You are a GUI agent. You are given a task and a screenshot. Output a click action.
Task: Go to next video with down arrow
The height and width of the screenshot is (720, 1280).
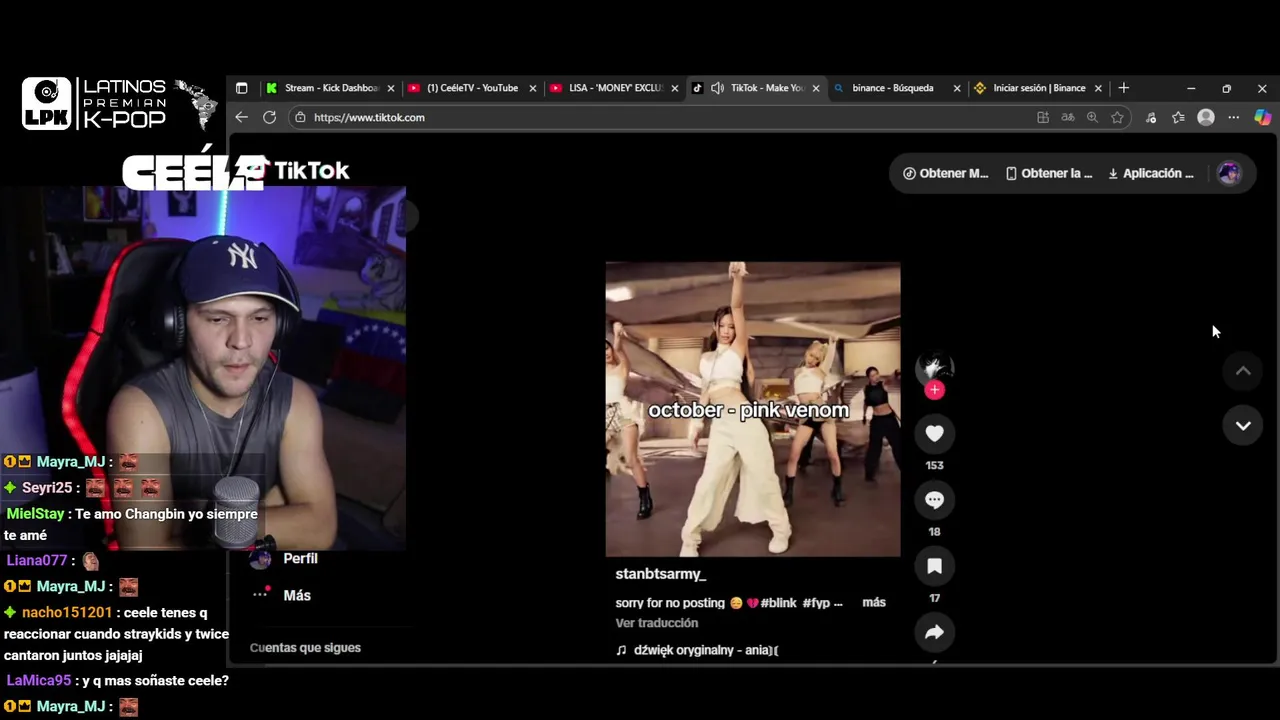coord(1243,426)
